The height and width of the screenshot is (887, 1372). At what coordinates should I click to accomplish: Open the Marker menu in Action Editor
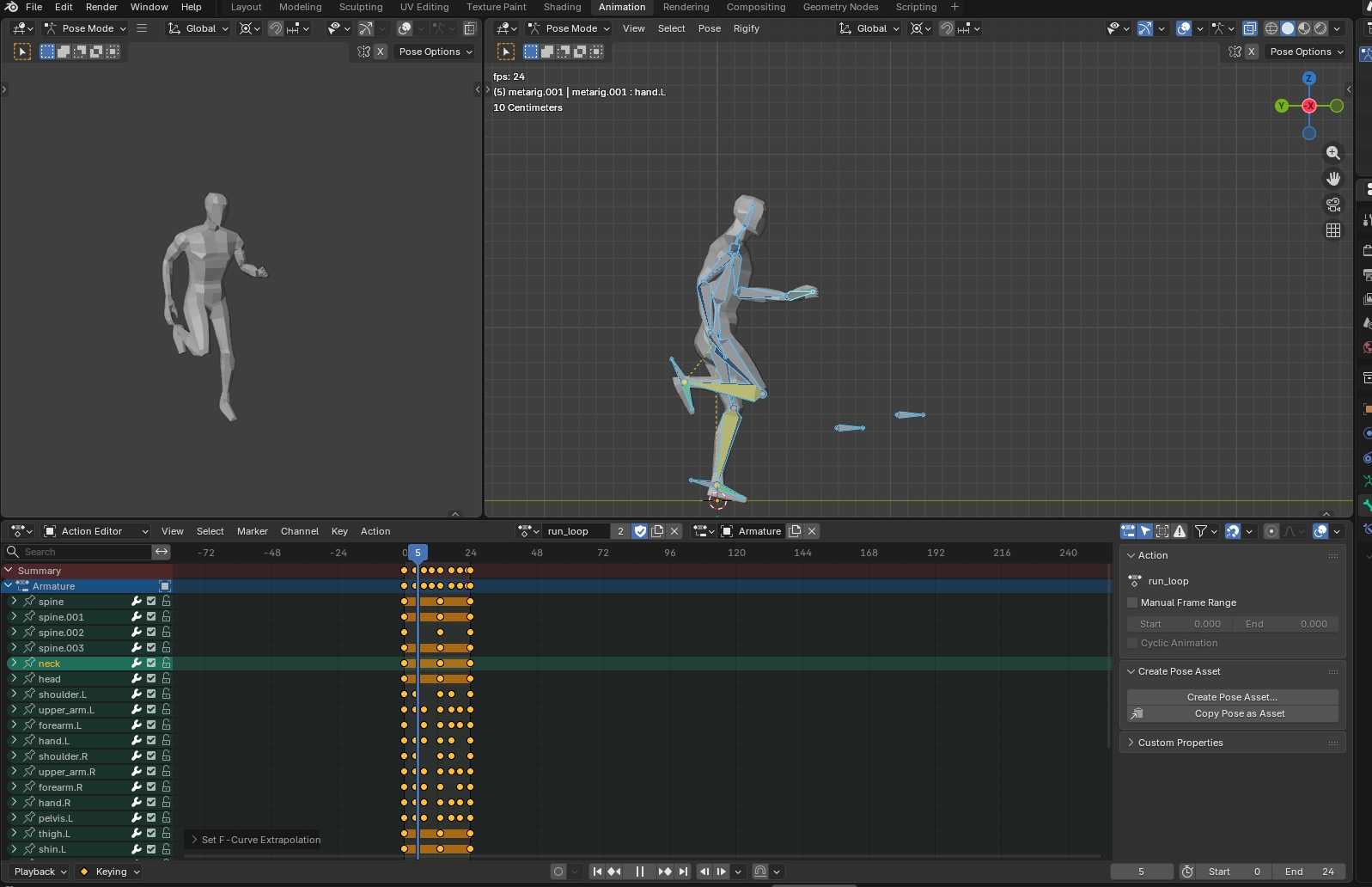point(252,531)
